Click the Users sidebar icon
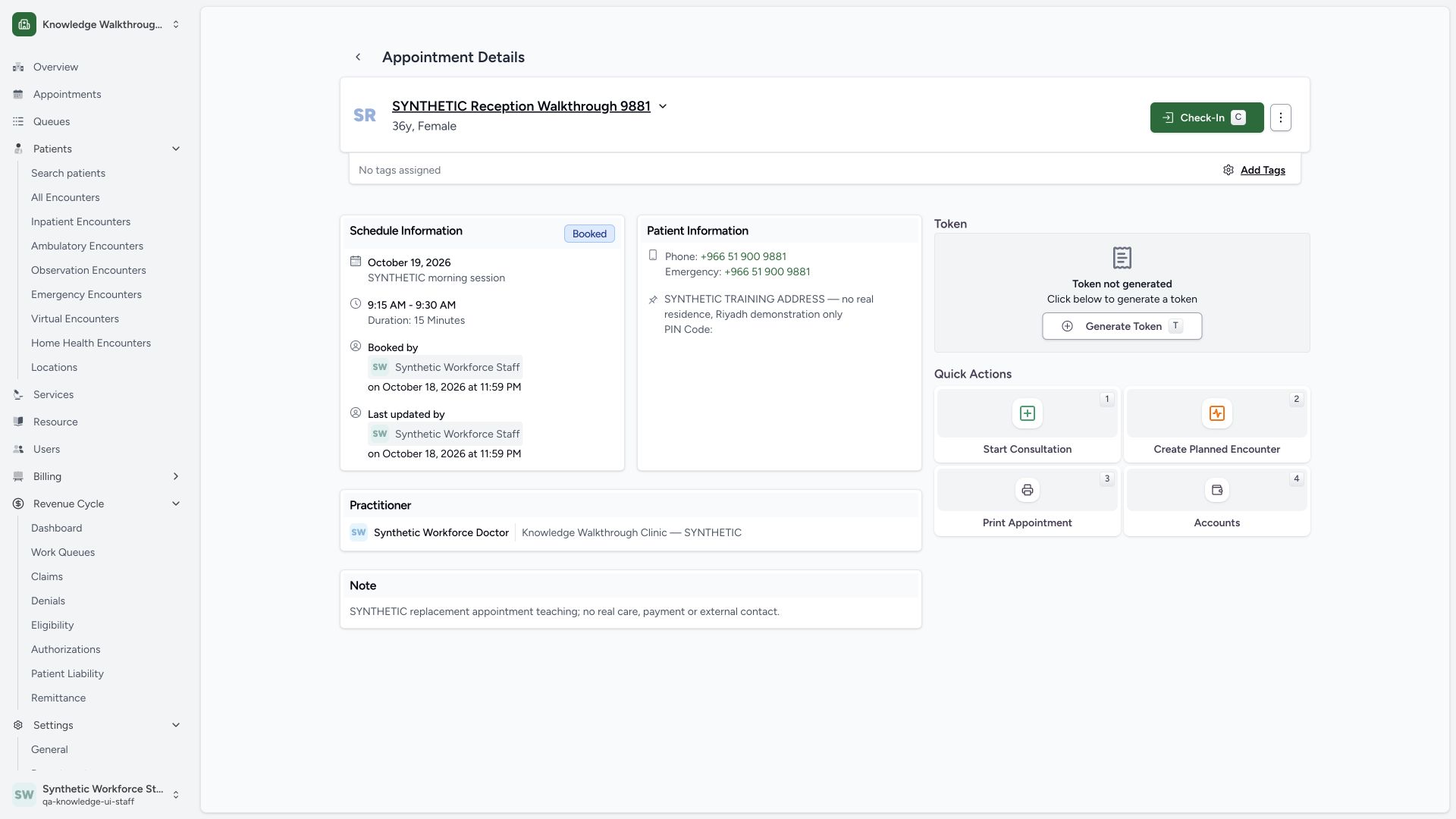The image size is (1456, 819). pyautogui.click(x=18, y=449)
